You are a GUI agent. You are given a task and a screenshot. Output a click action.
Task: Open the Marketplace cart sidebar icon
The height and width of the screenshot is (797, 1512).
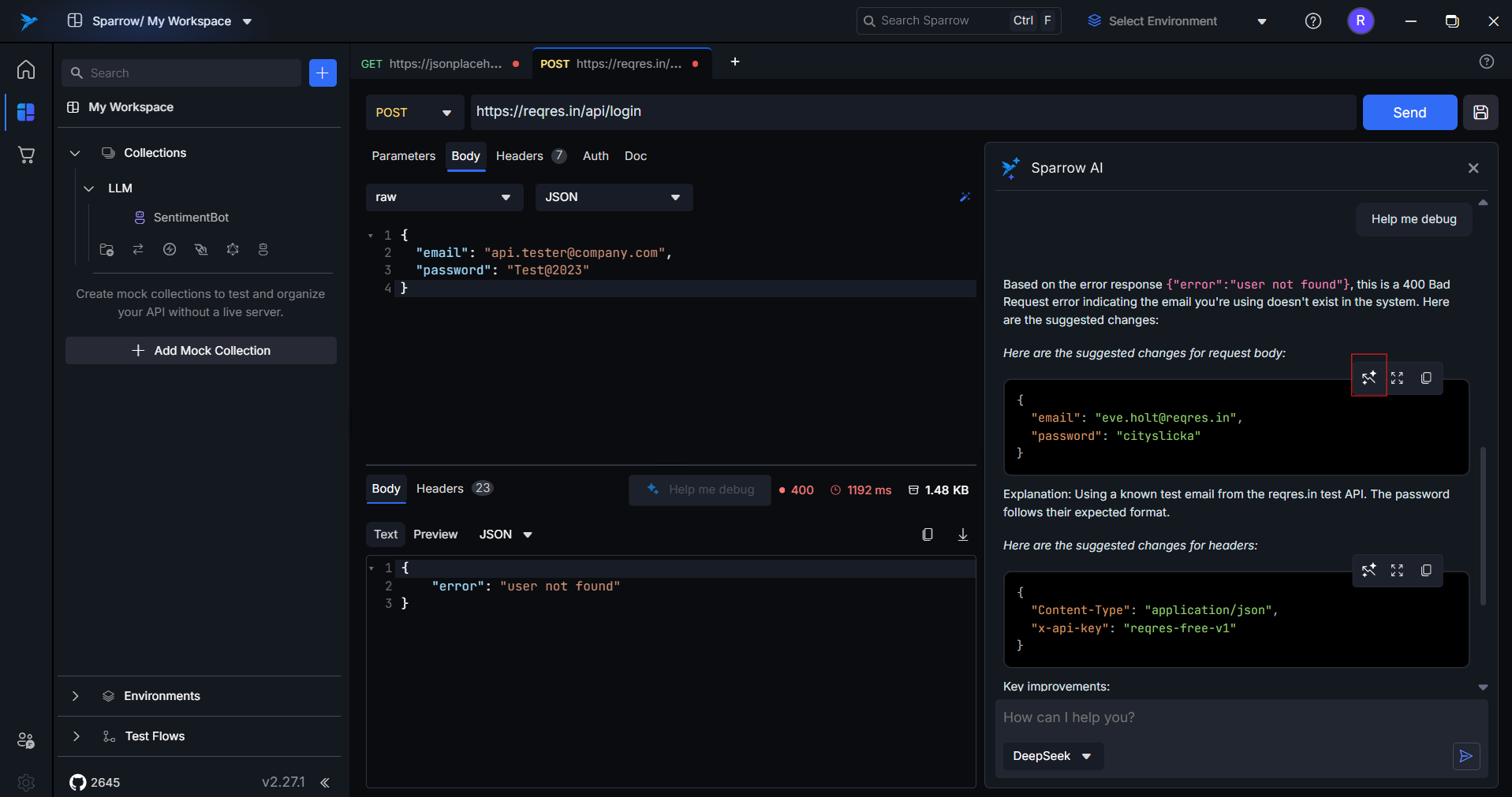pyautogui.click(x=26, y=155)
